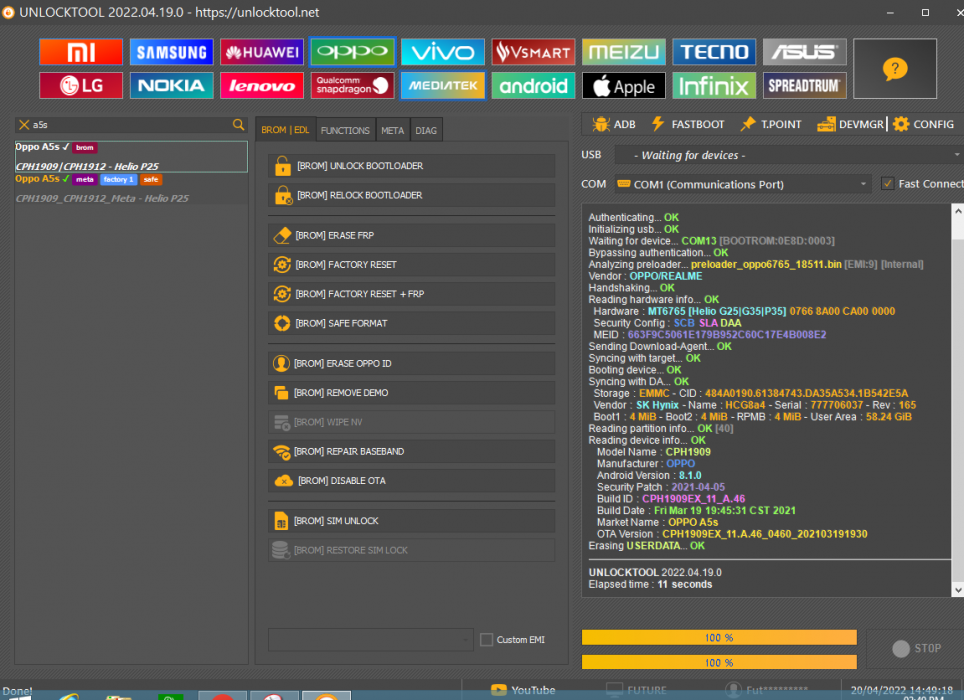The image size is (964, 700).
Task: Select the Huawei brand tile
Action: tap(262, 52)
